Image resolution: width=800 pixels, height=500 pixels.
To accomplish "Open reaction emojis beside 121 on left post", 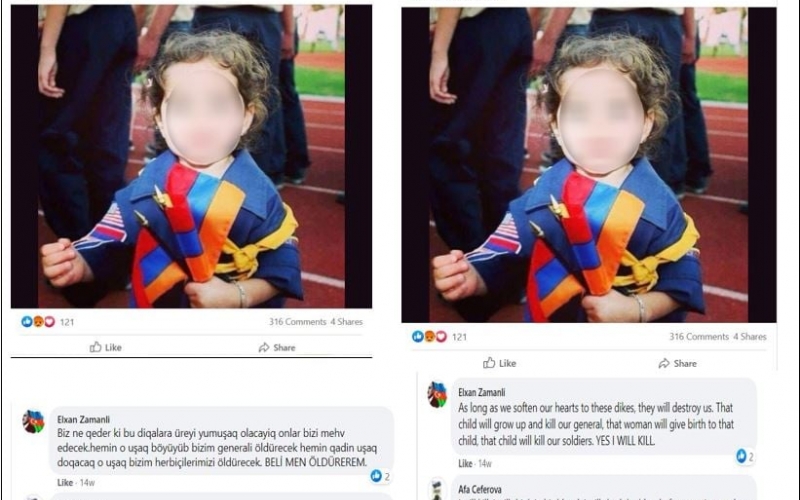I will pyautogui.click(x=38, y=321).
